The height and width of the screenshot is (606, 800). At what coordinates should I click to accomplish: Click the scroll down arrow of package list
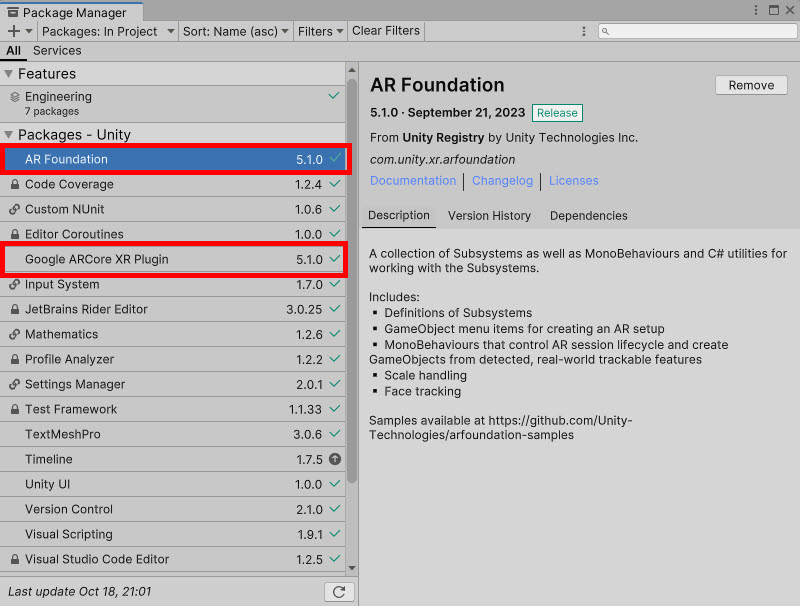(352, 568)
